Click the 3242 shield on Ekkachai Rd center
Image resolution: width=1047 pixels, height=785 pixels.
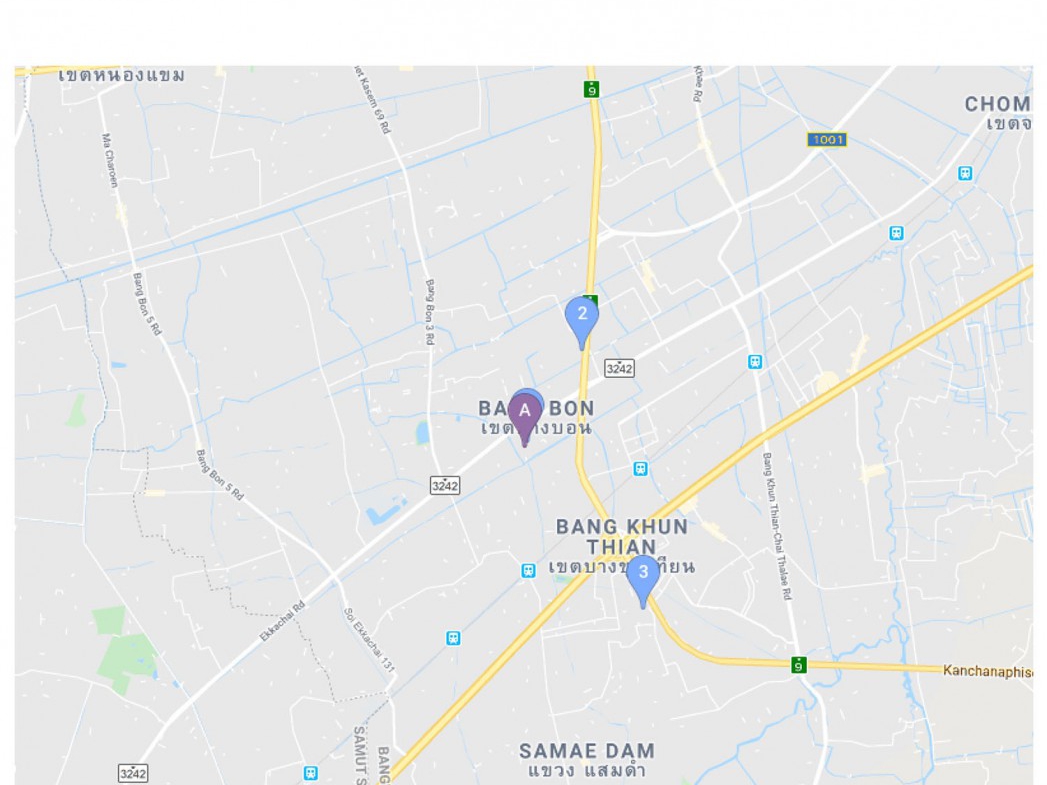(445, 485)
